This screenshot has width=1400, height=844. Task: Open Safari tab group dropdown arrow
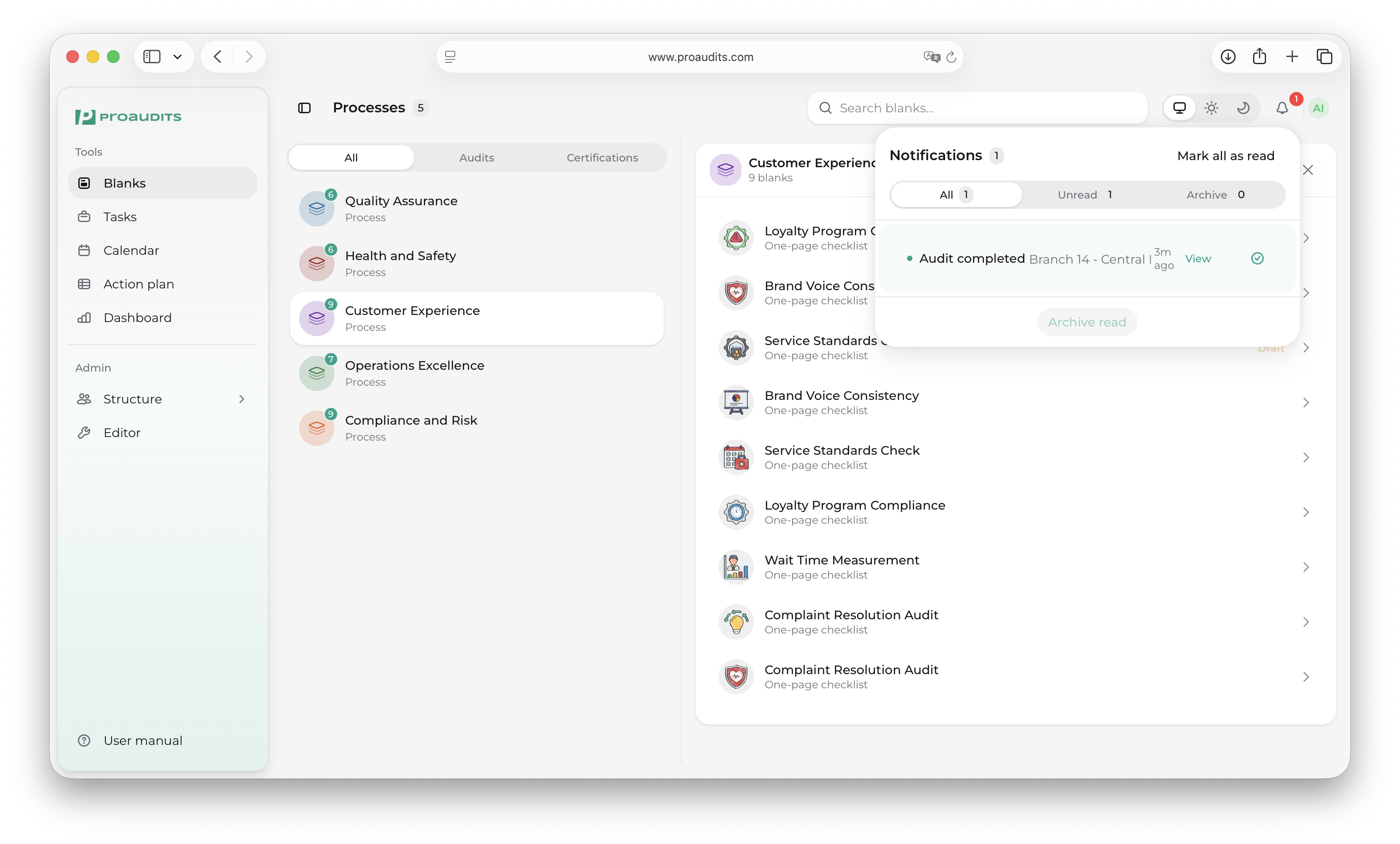tap(177, 57)
